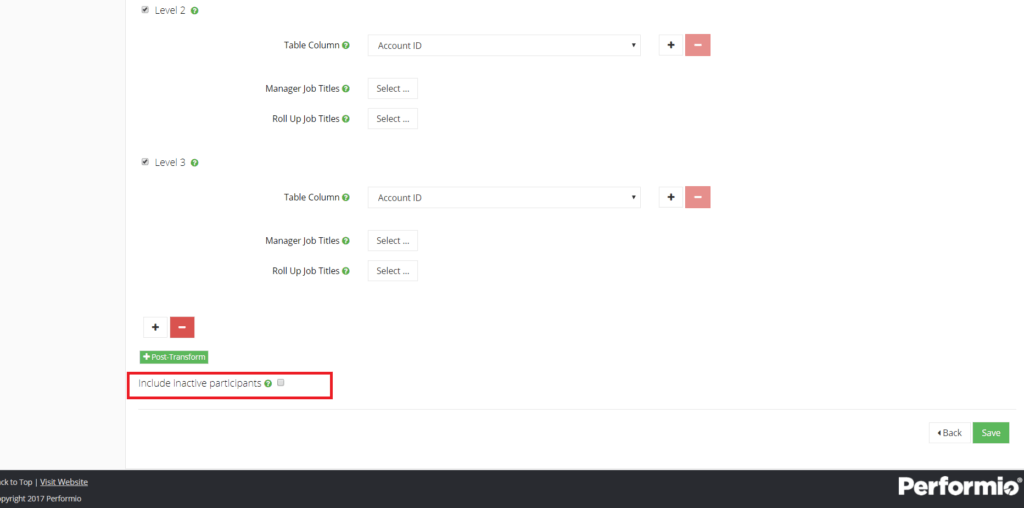Screen dimensions: 1024x508
Task: Remove the table column in Level 2
Action: [x=697, y=45]
